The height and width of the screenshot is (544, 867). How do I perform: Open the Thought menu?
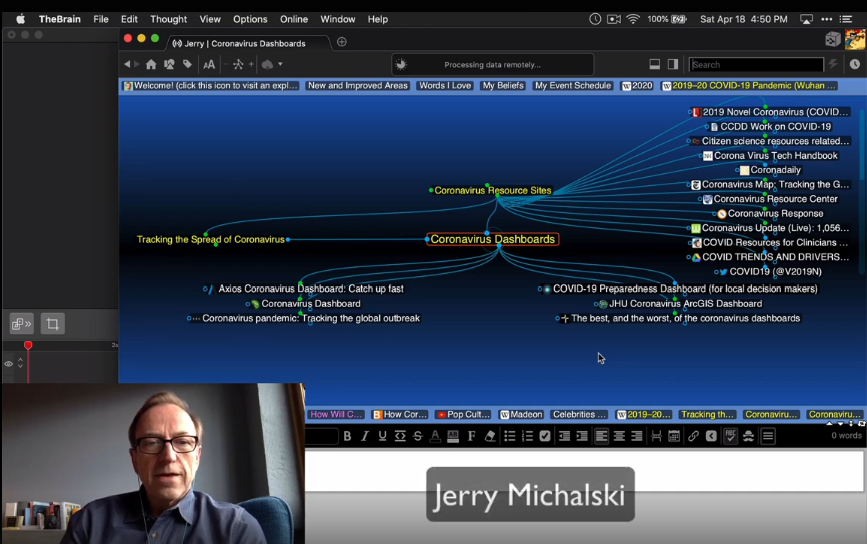[x=169, y=19]
